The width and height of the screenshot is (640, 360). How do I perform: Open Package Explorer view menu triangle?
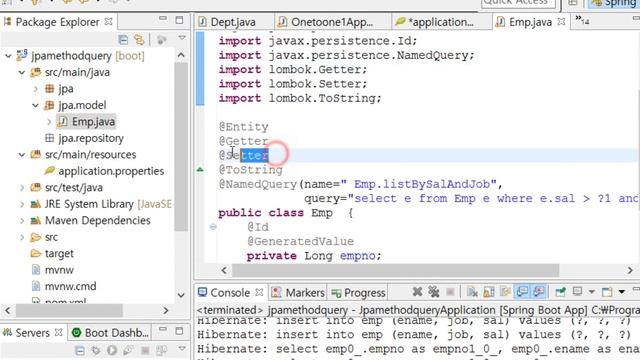[x=182, y=38]
